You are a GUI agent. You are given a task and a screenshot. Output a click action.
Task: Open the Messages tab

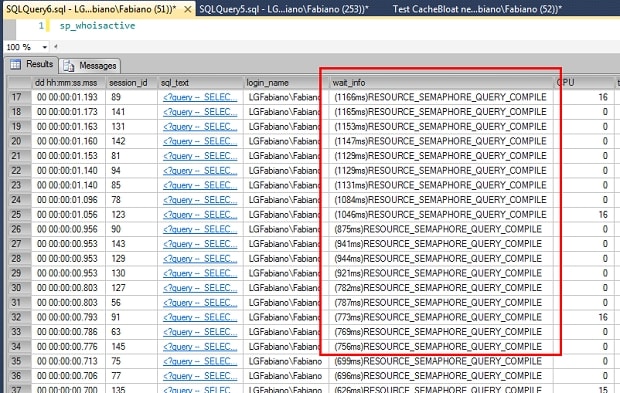pyautogui.click(x=90, y=66)
